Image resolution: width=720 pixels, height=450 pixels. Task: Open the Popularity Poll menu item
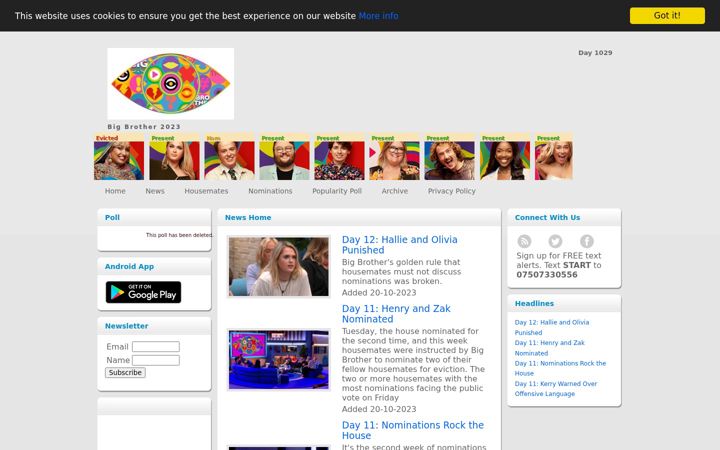tap(337, 191)
